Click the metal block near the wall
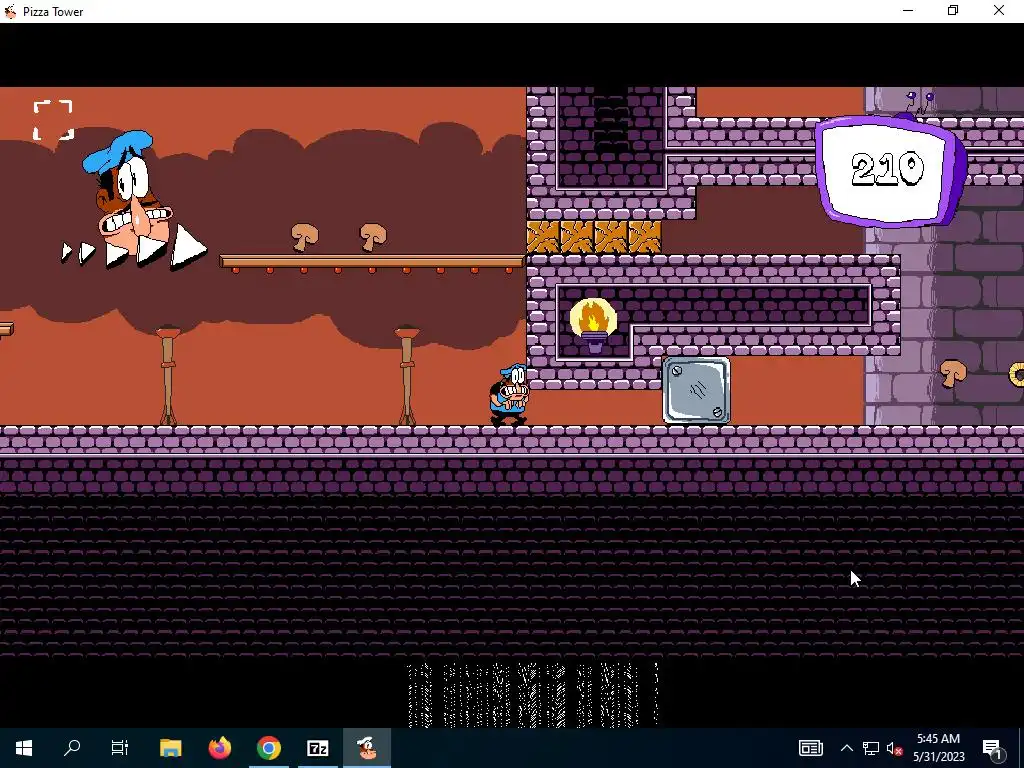 click(x=696, y=391)
